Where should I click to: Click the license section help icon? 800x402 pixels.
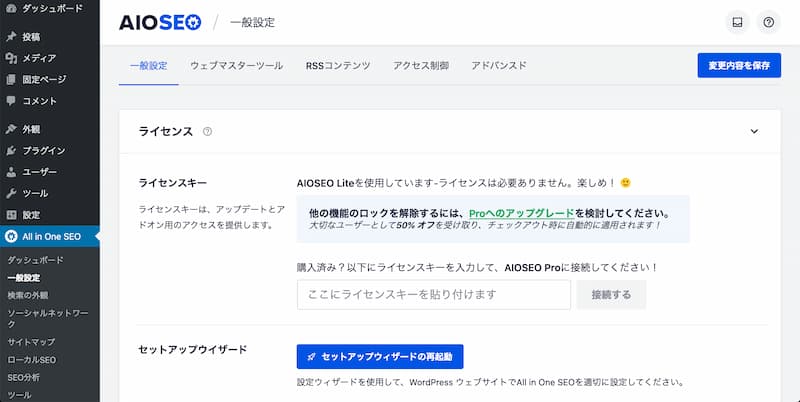207,132
